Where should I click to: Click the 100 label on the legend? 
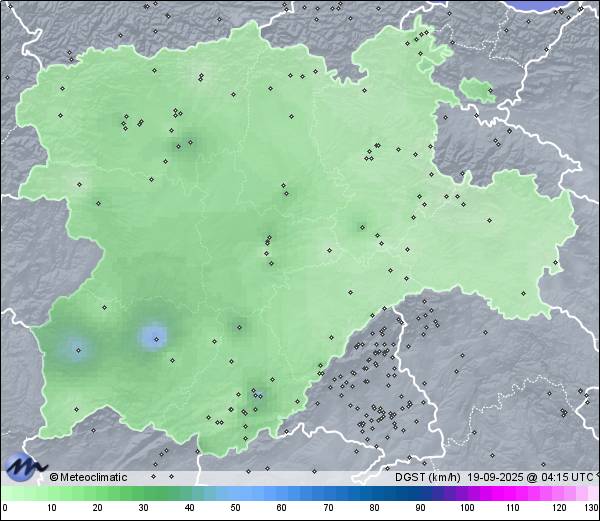[x=467, y=508]
